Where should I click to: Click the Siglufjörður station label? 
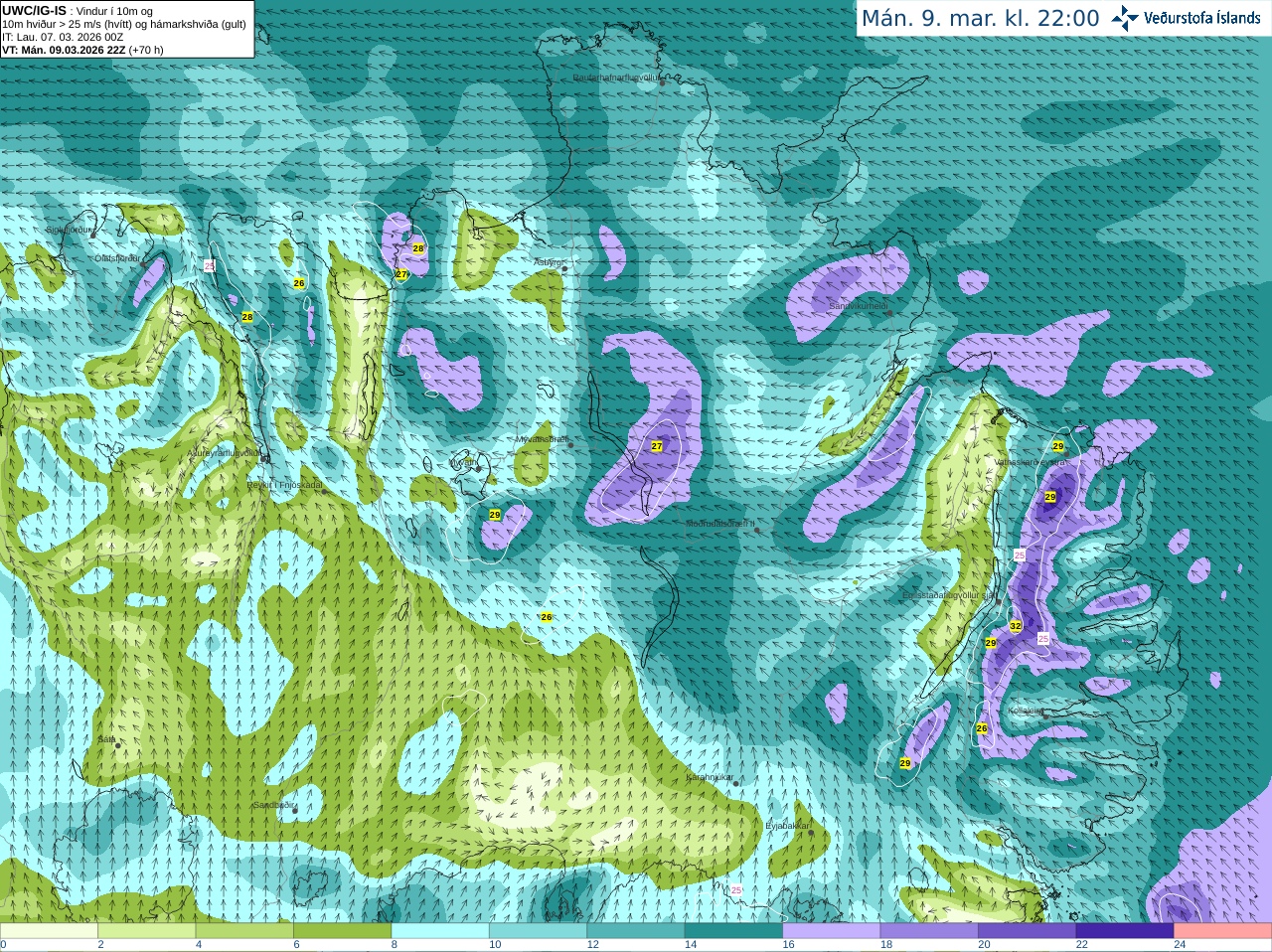pyautogui.click(x=69, y=230)
